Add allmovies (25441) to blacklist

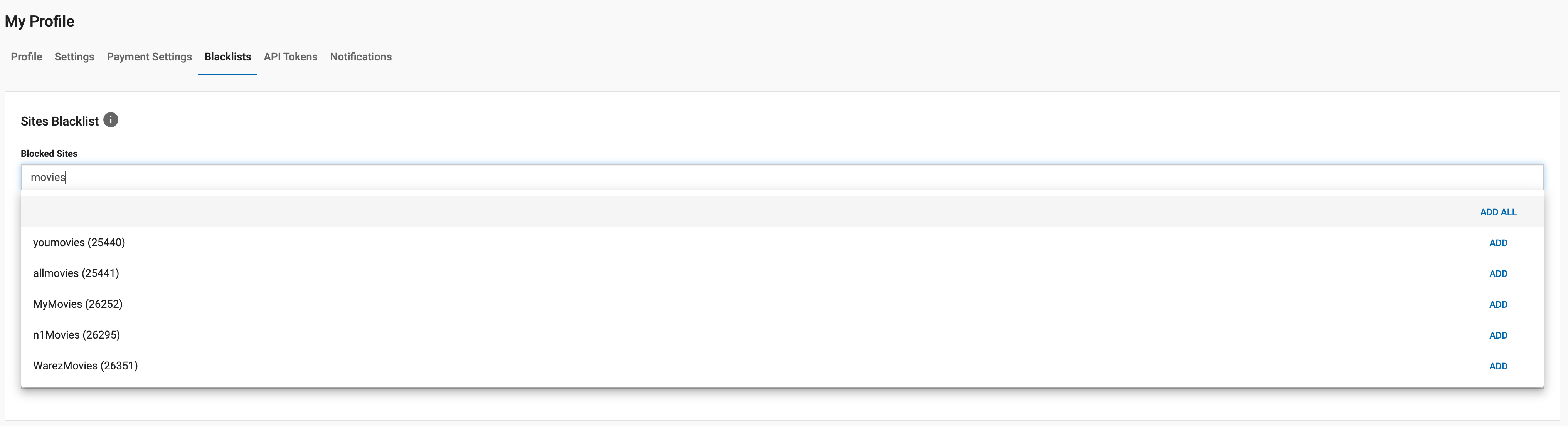[1498, 274]
